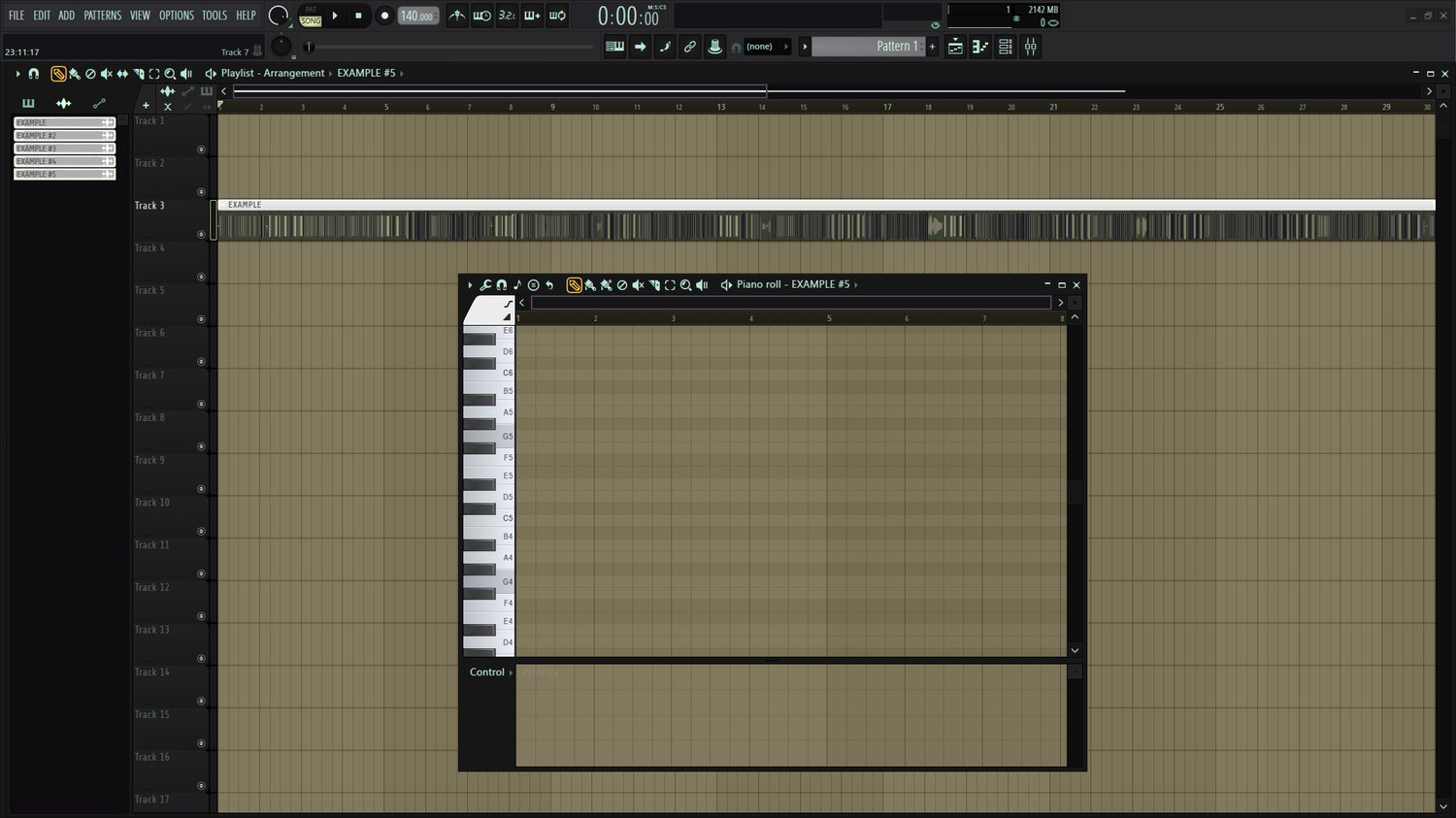Viewport: 1456px width, 818px height.
Task: Open the global snap selector showing (none)
Action: 767,47
